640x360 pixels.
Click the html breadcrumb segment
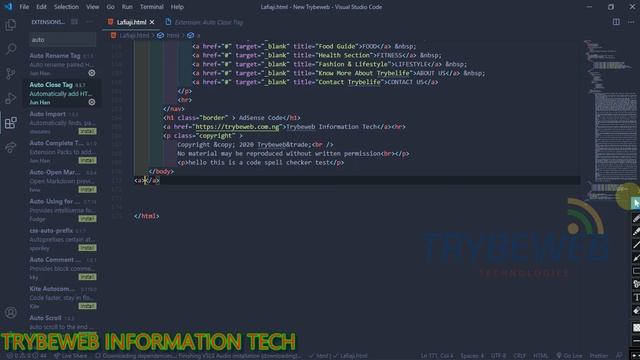[169, 36]
